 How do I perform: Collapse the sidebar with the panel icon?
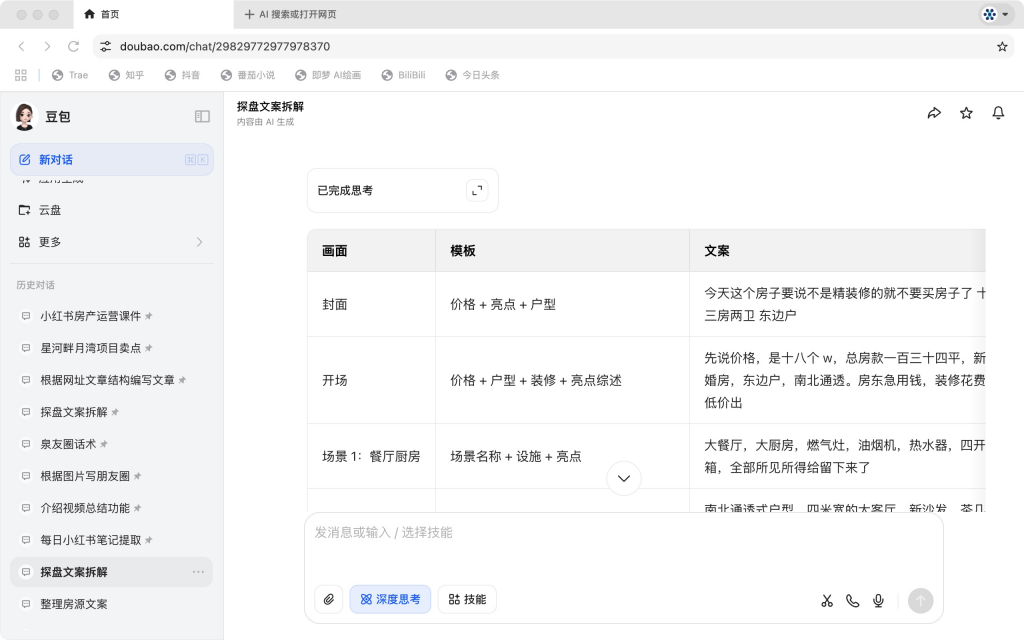202,116
